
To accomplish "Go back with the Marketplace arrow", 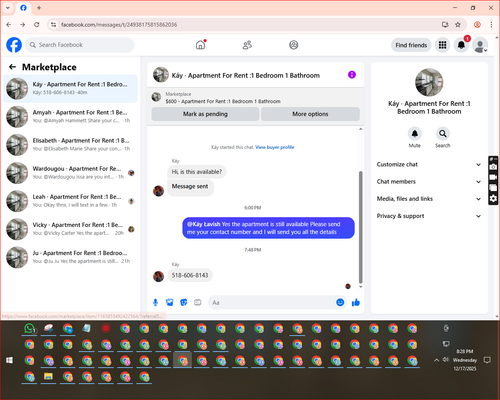I will coord(12,67).
